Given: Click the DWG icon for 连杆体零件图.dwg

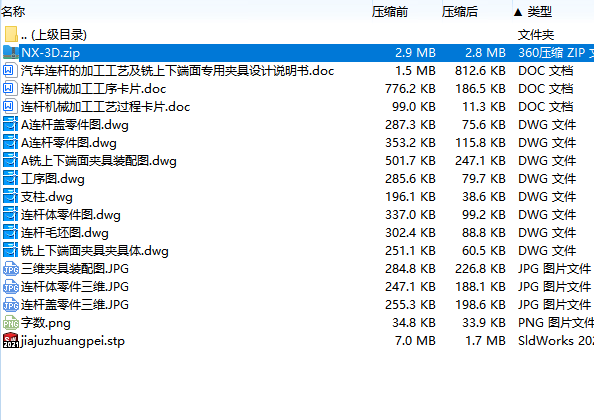Looking at the screenshot, I should click(10, 214).
